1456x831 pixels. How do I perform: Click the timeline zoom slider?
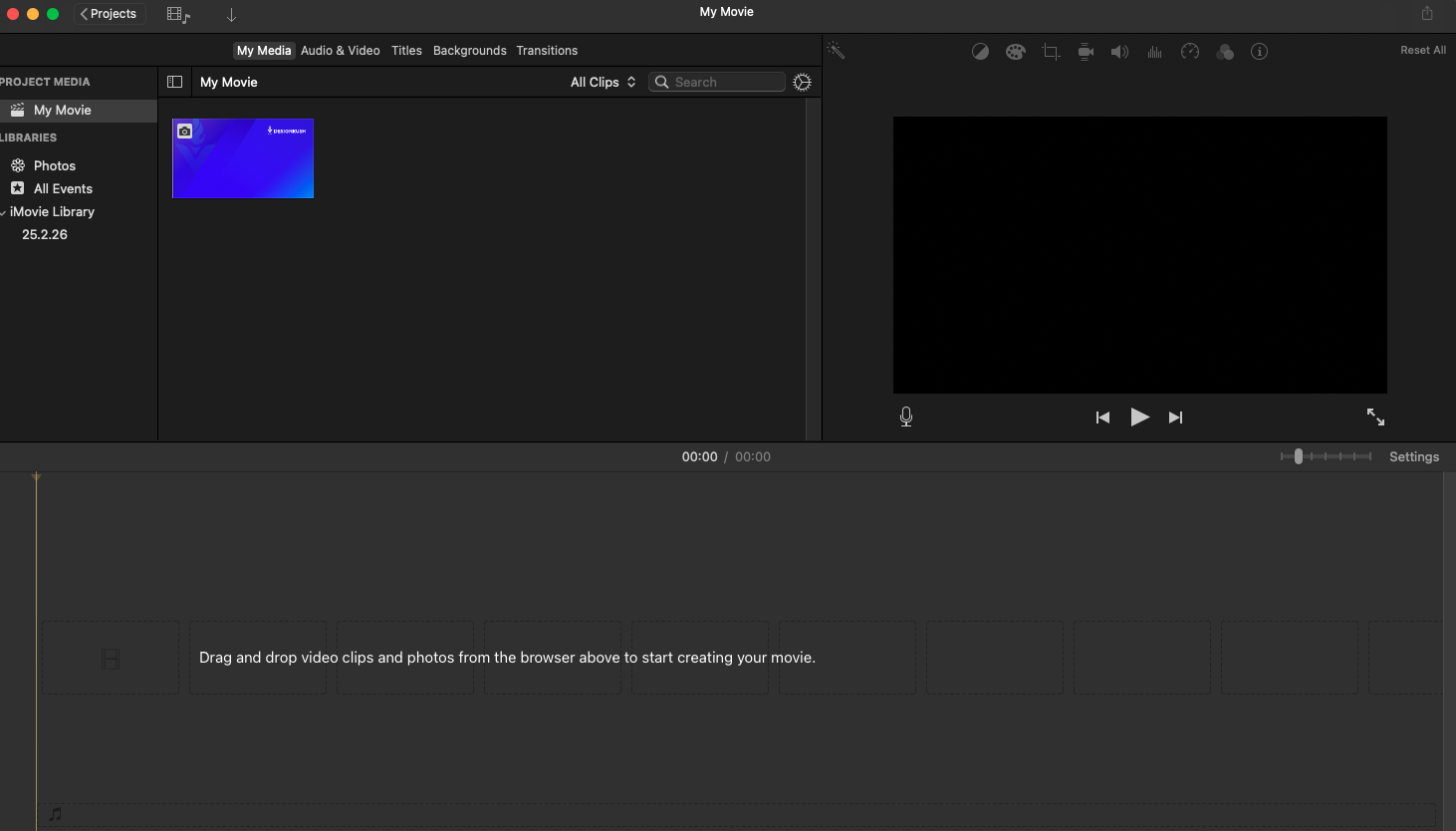point(1299,456)
